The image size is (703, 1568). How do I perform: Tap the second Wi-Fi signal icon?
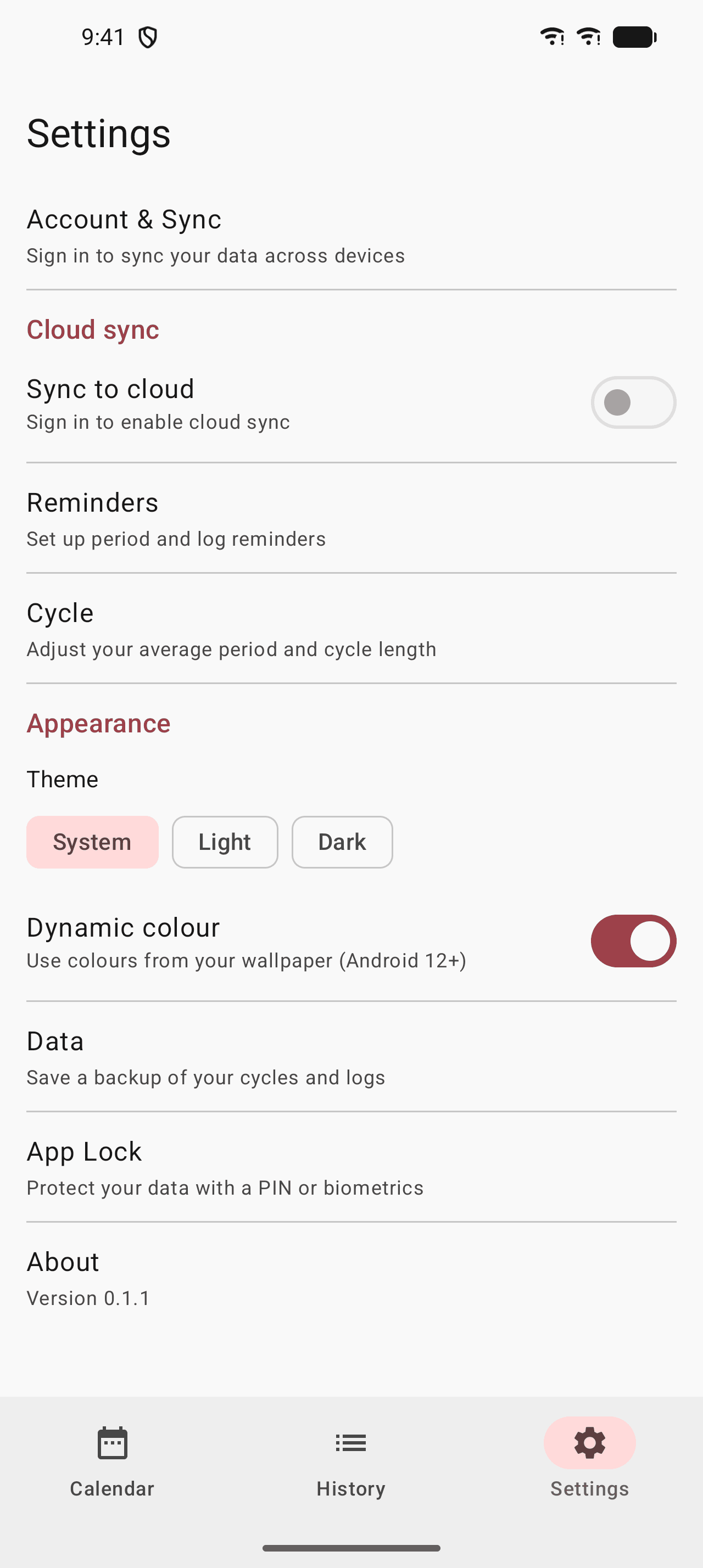click(x=589, y=37)
